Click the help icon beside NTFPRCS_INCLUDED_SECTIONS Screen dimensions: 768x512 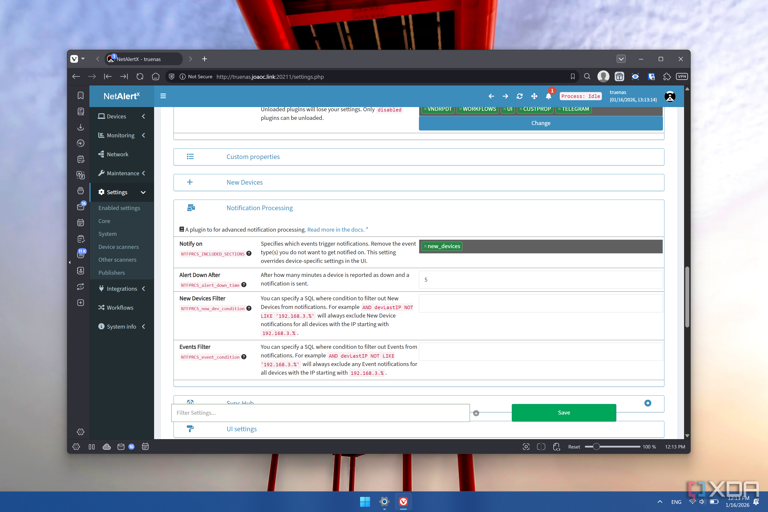tap(249, 254)
